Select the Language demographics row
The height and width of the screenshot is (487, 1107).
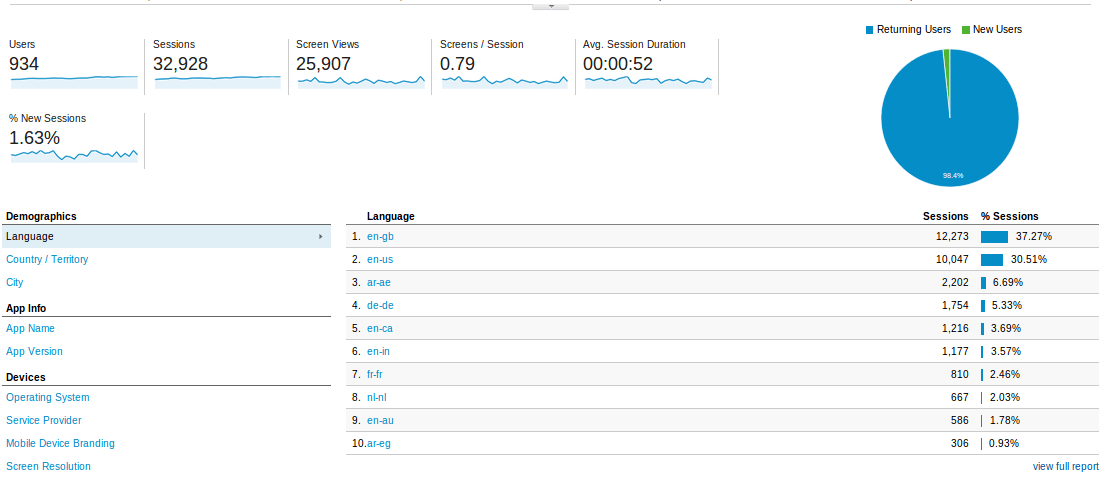click(166, 236)
